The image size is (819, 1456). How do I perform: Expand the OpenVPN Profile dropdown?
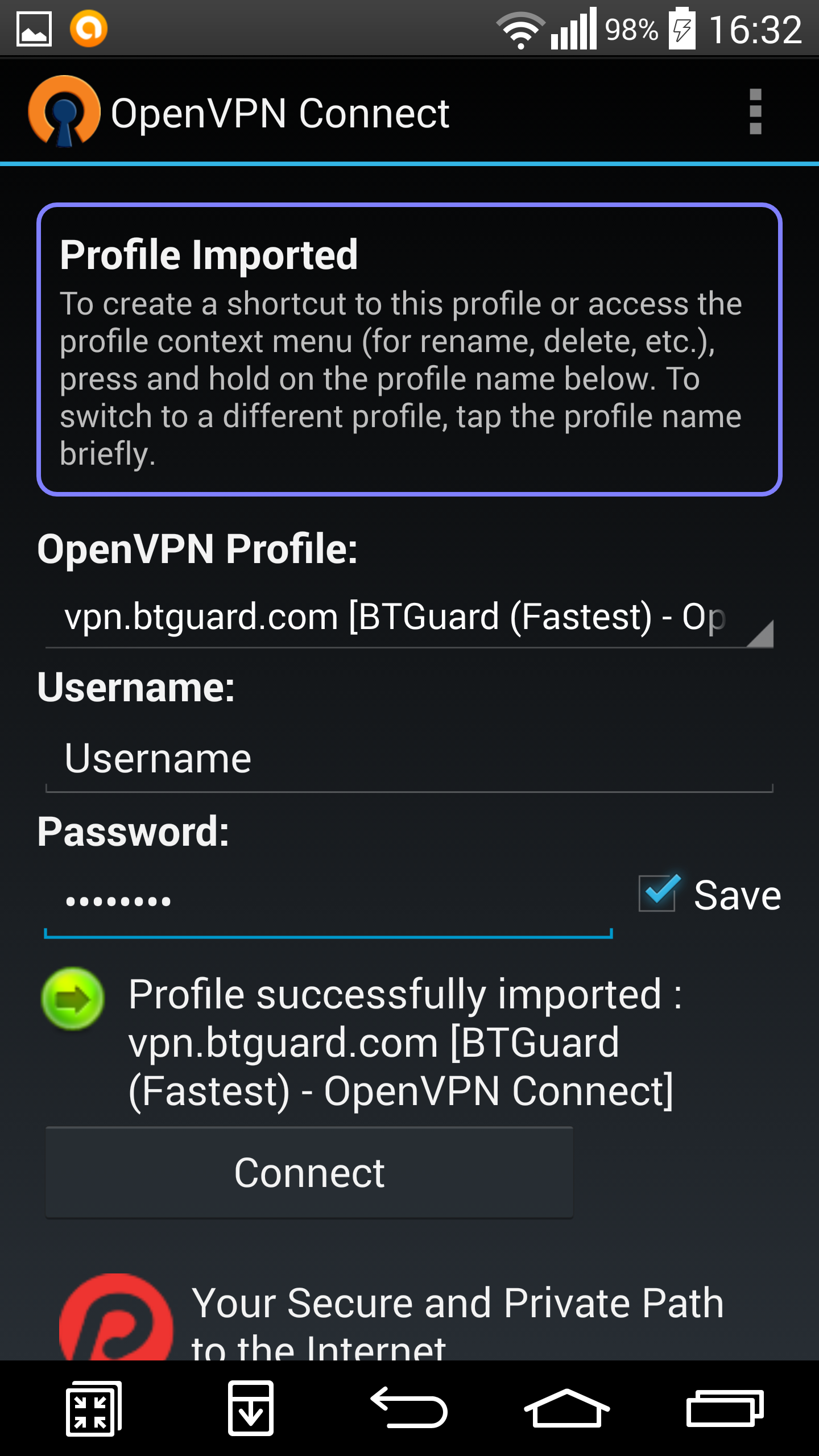(x=409, y=618)
